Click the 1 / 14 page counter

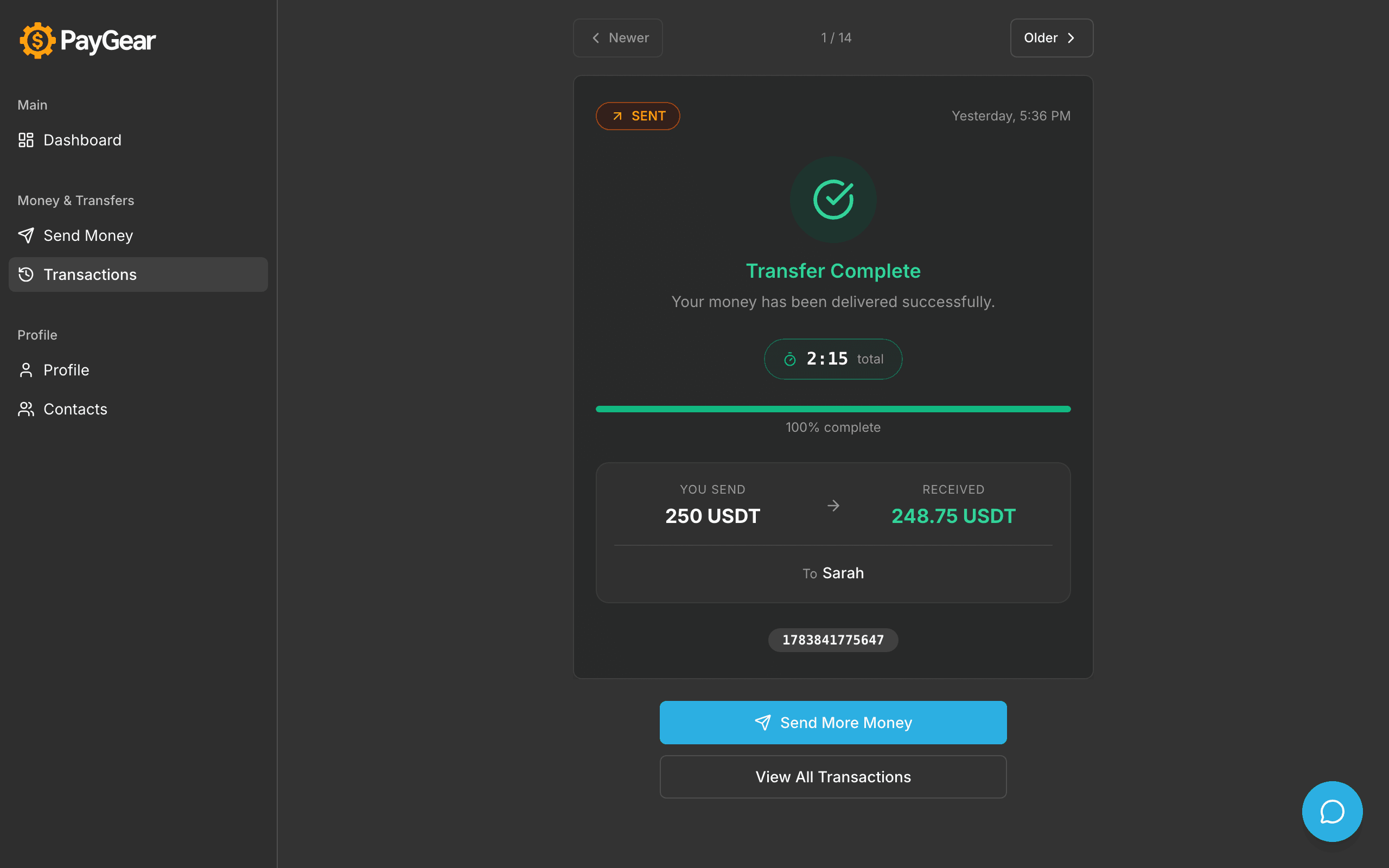pyautogui.click(x=836, y=38)
